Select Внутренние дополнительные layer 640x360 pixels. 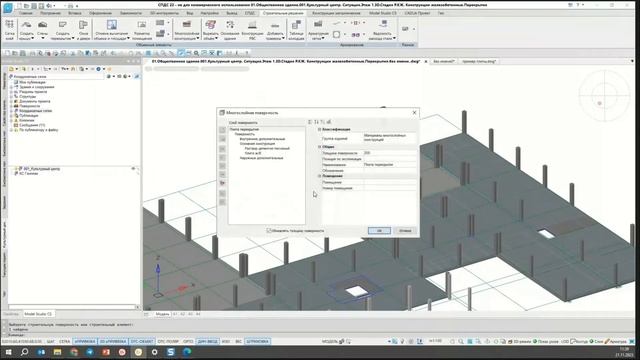262,139
